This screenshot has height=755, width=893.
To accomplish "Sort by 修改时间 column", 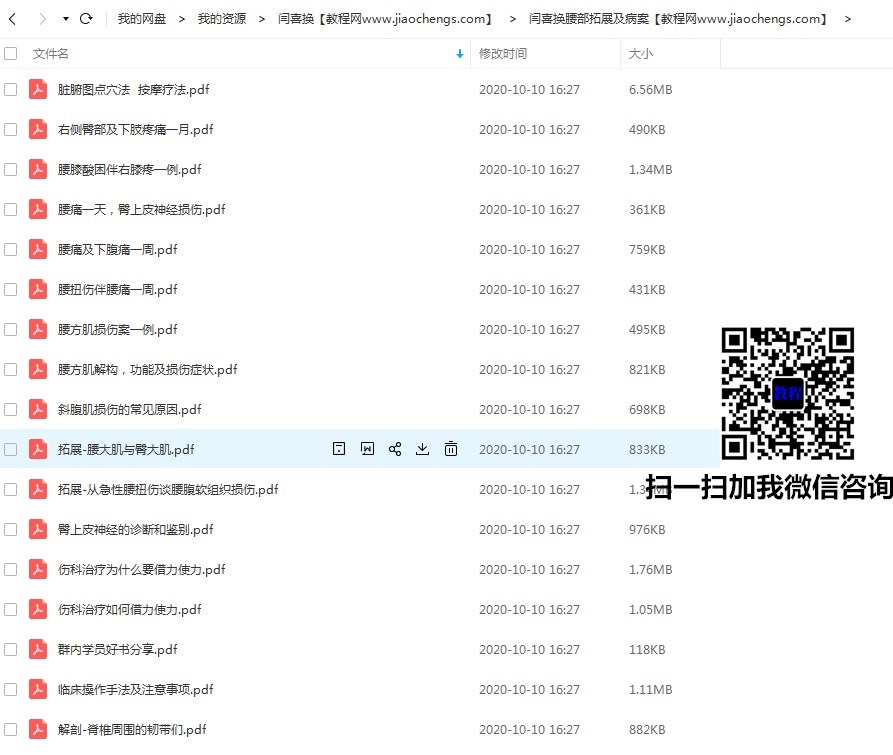I will (x=503, y=54).
